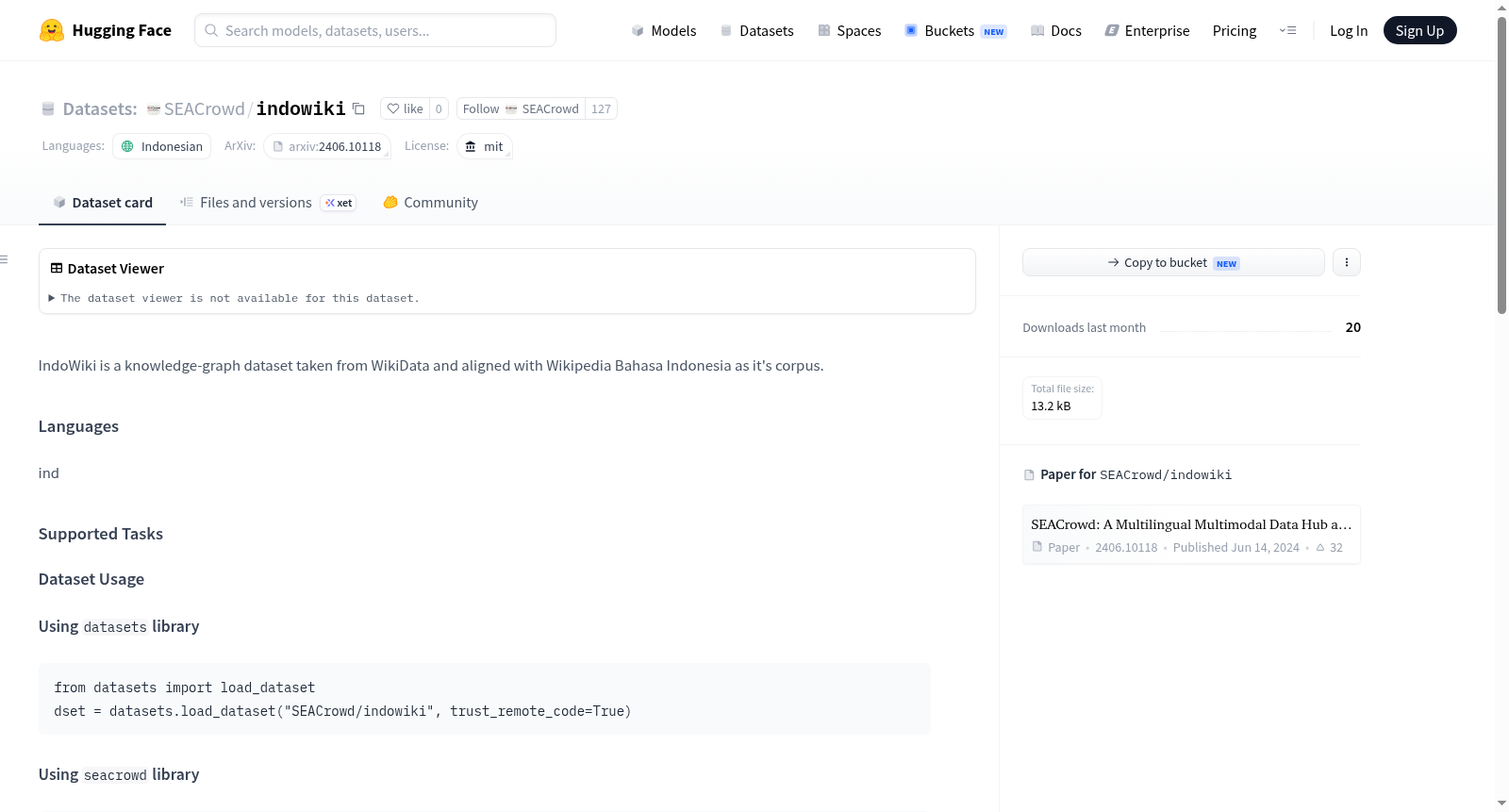Screen dimensions: 1509x812
Task: Open Docs in the top navigation
Action: (1056, 30)
